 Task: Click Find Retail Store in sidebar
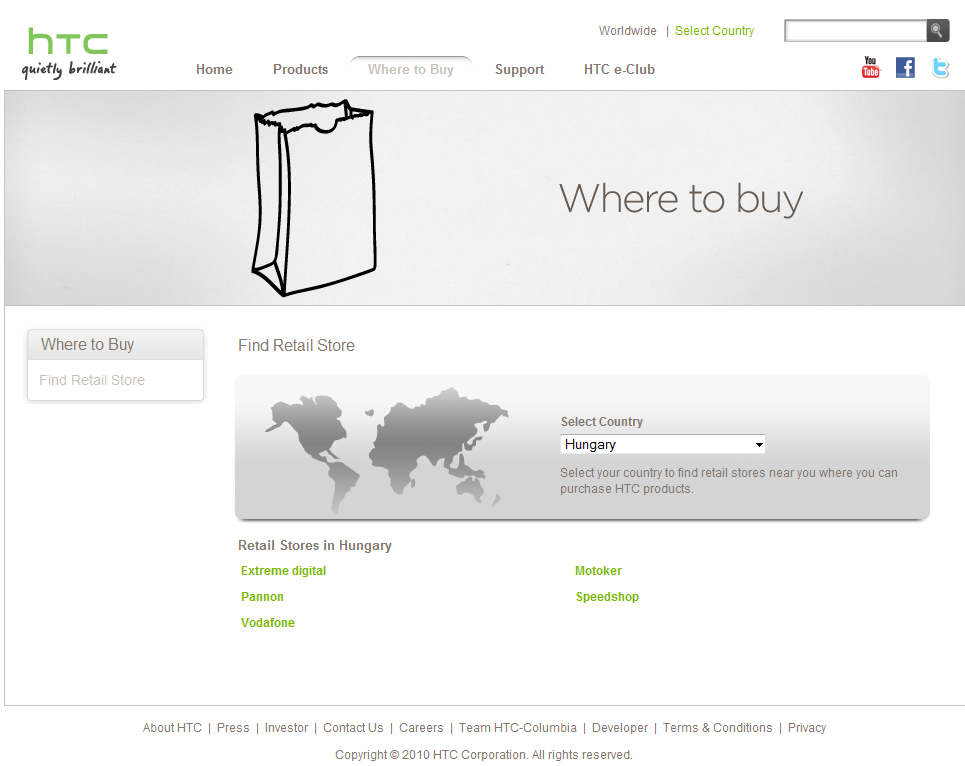click(x=92, y=380)
